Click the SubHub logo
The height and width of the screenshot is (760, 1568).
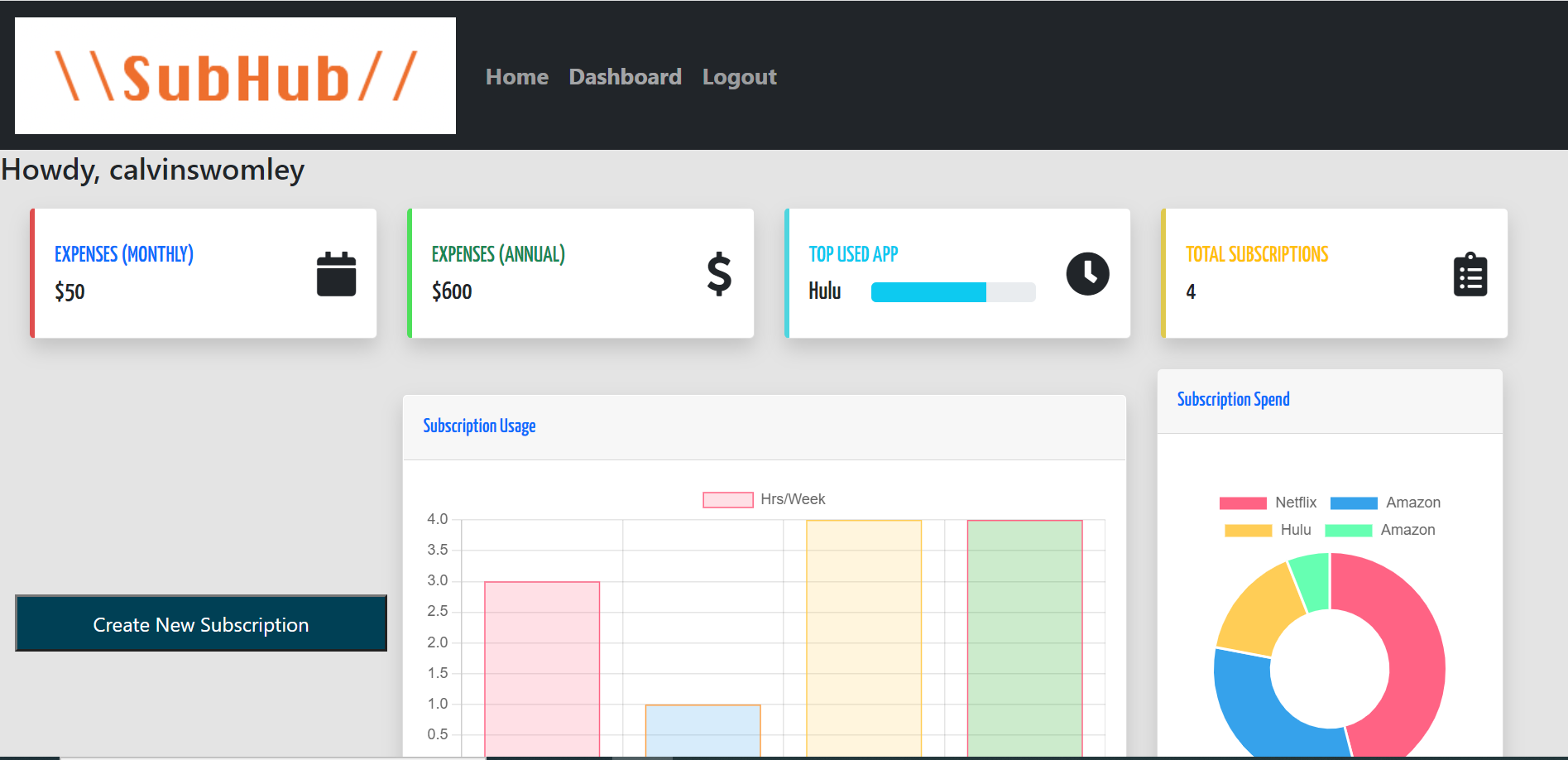pyautogui.click(x=234, y=75)
